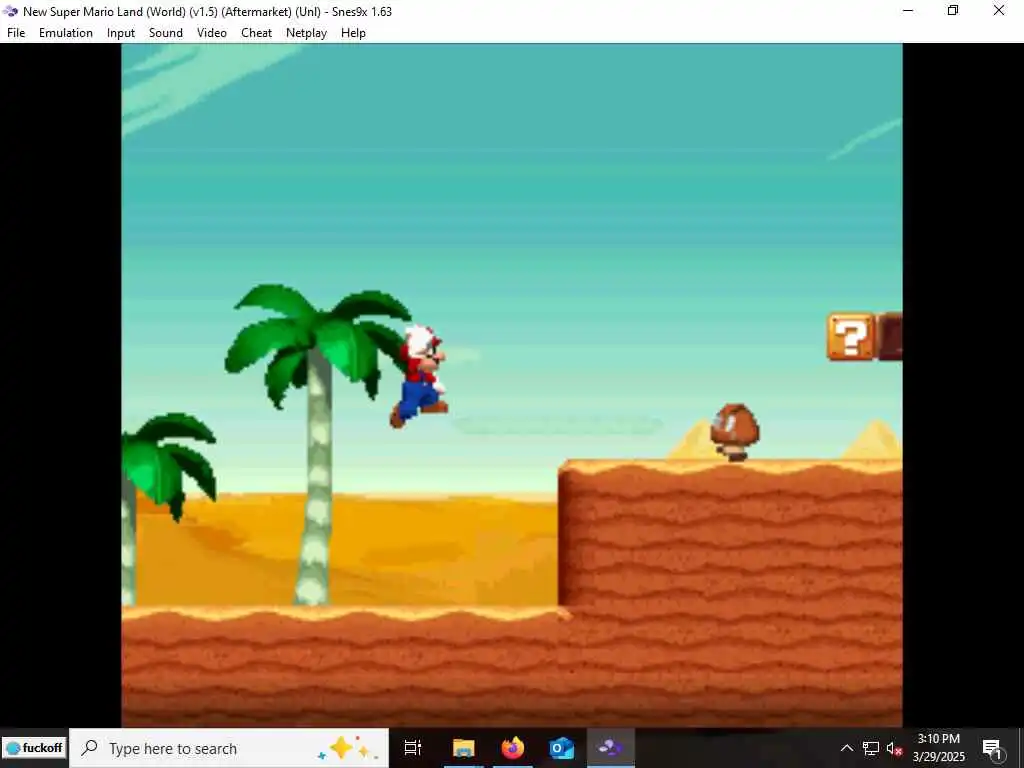Viewport: 1024px width, 768px height.
Task: Click the Goomba on the ledge
Action: pyautogui.click(x=735, y=432)
